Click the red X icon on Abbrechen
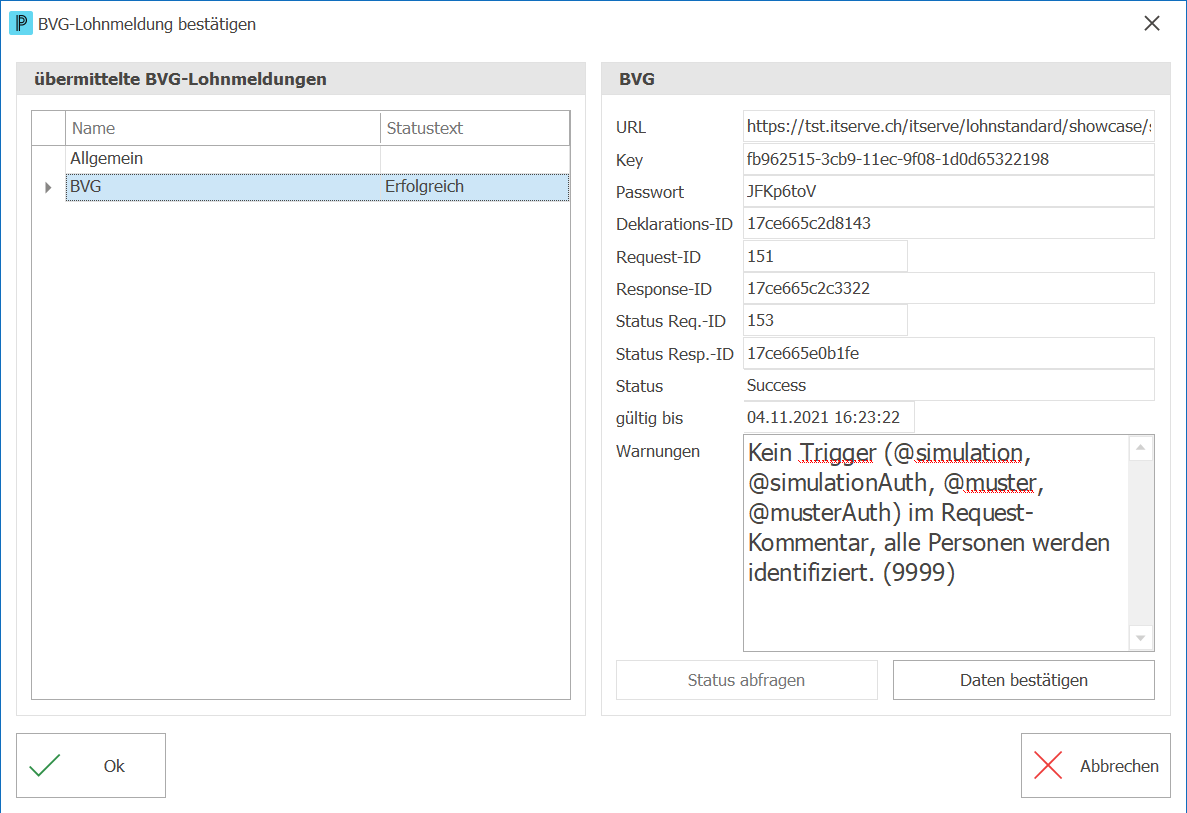The height and width of the screenshot is (813, 1187). (x=1048, y=765)
